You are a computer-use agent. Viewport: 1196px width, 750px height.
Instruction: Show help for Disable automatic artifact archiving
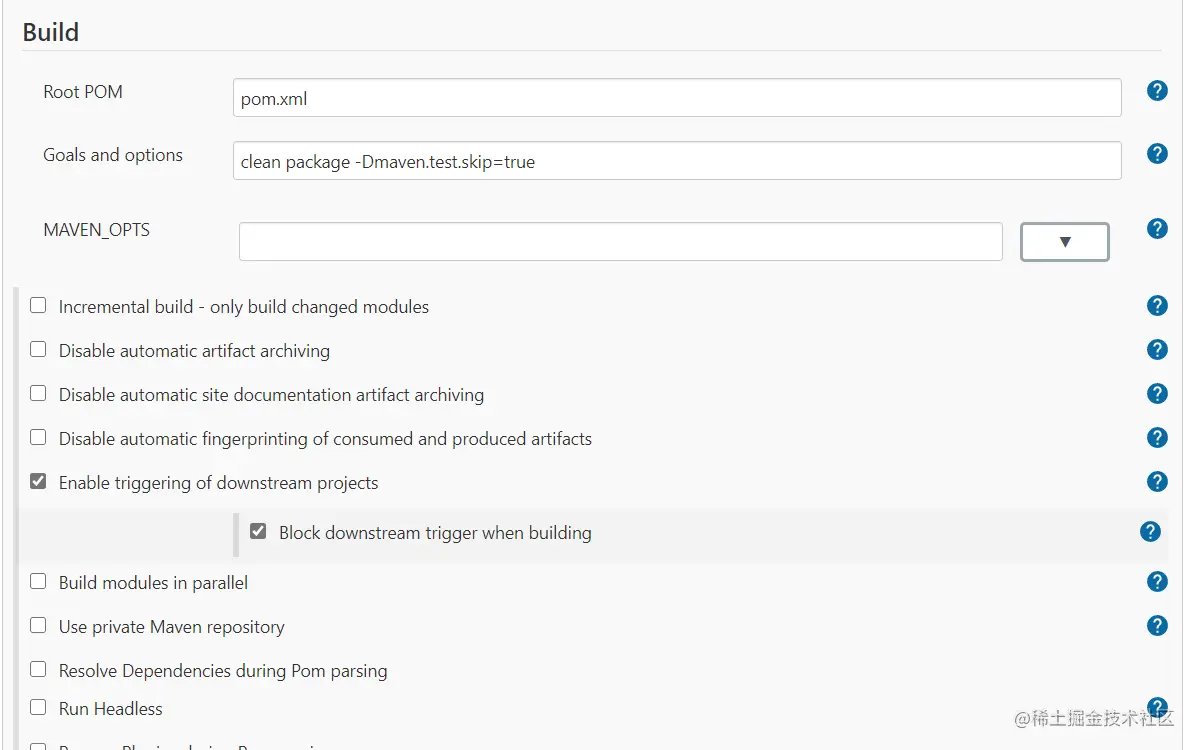point(1157,350)
